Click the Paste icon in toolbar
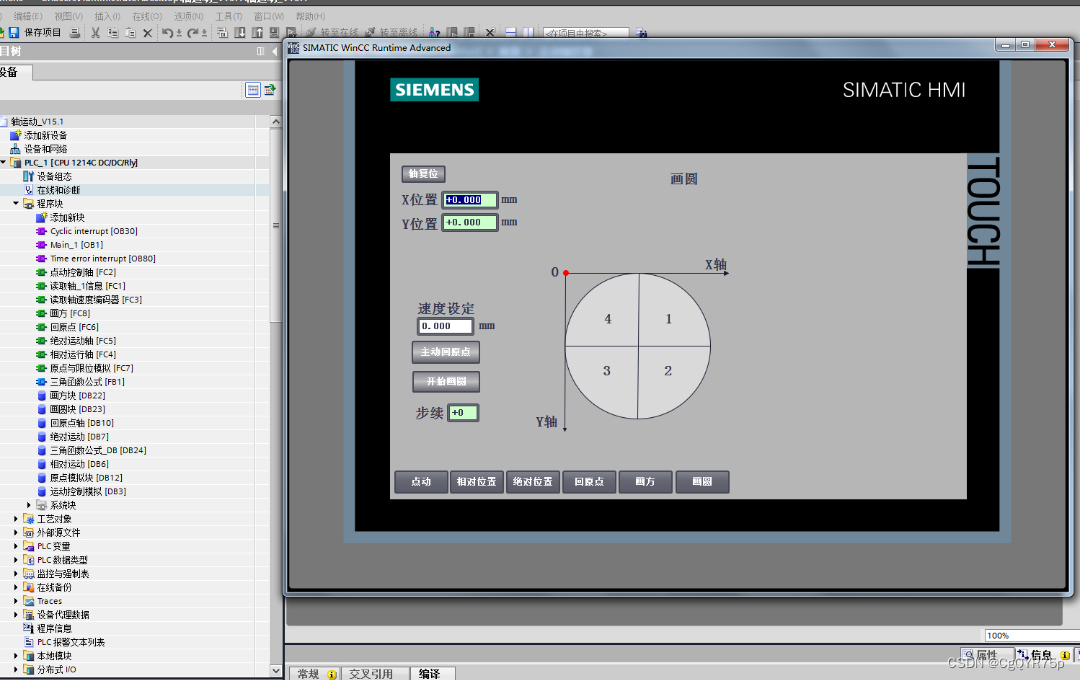1080x680 pixels. click(x=130, y=32)
